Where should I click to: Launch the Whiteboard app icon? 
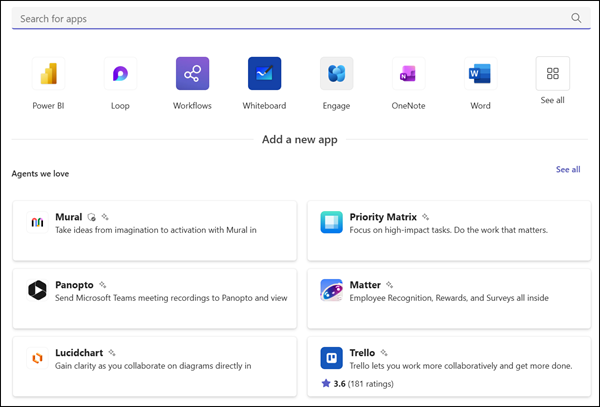click(x=264, y=73)
